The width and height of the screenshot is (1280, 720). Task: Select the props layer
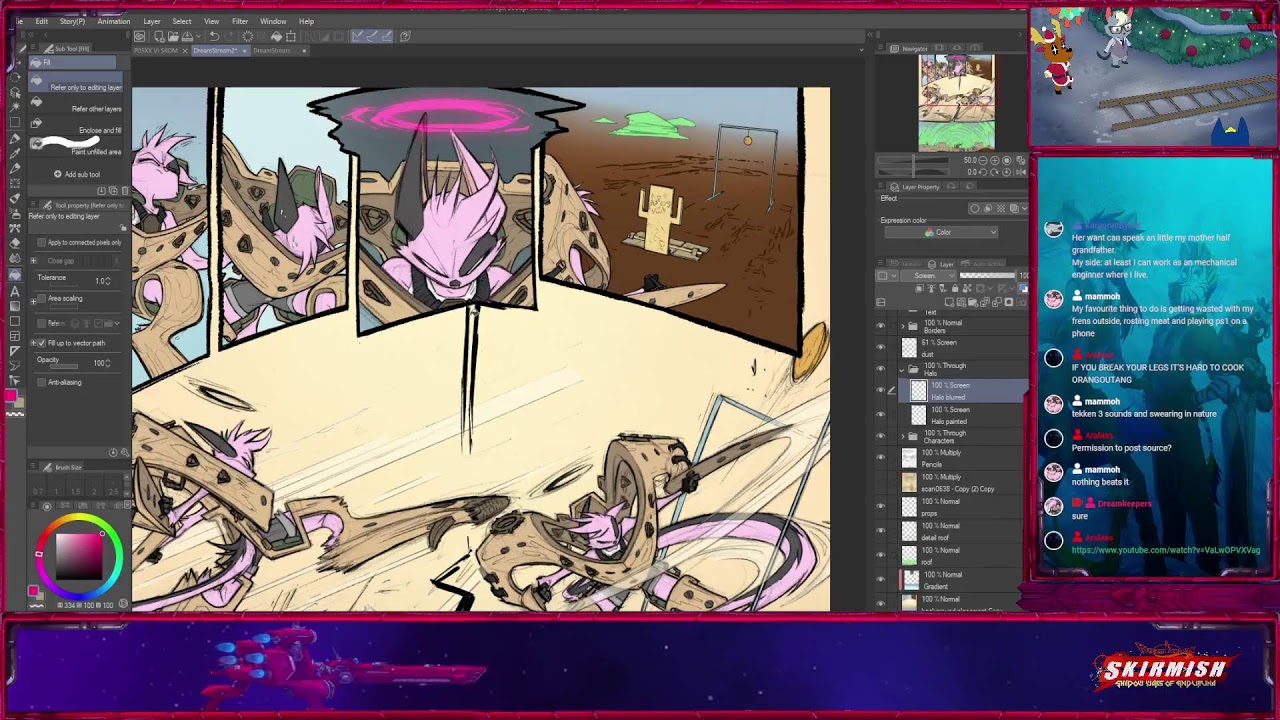pyautogui.click(x=962, y=507)
